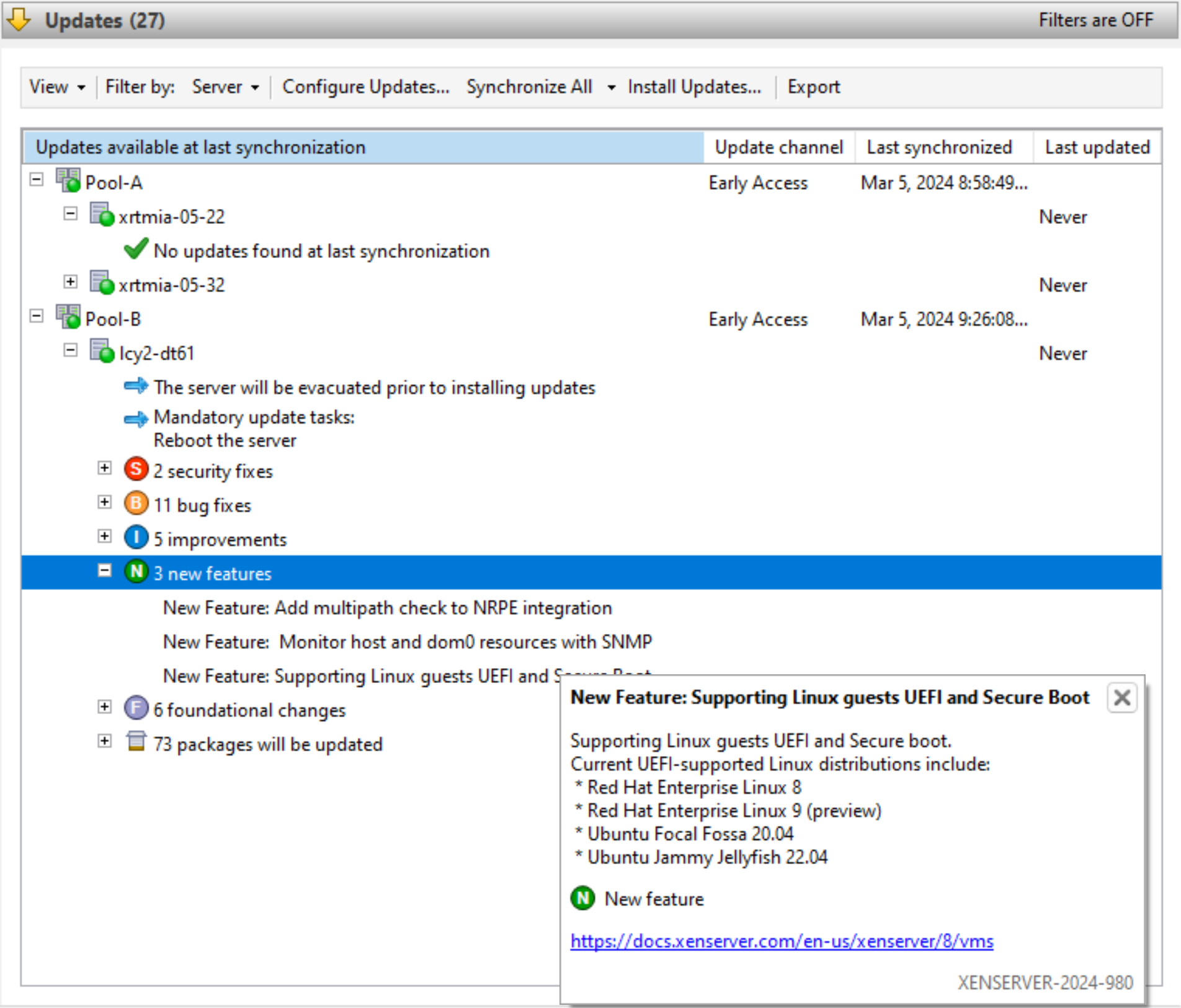Open the View dropdown menu
The height and width of the screenshot is (1008, 1181).
(57, 87)
